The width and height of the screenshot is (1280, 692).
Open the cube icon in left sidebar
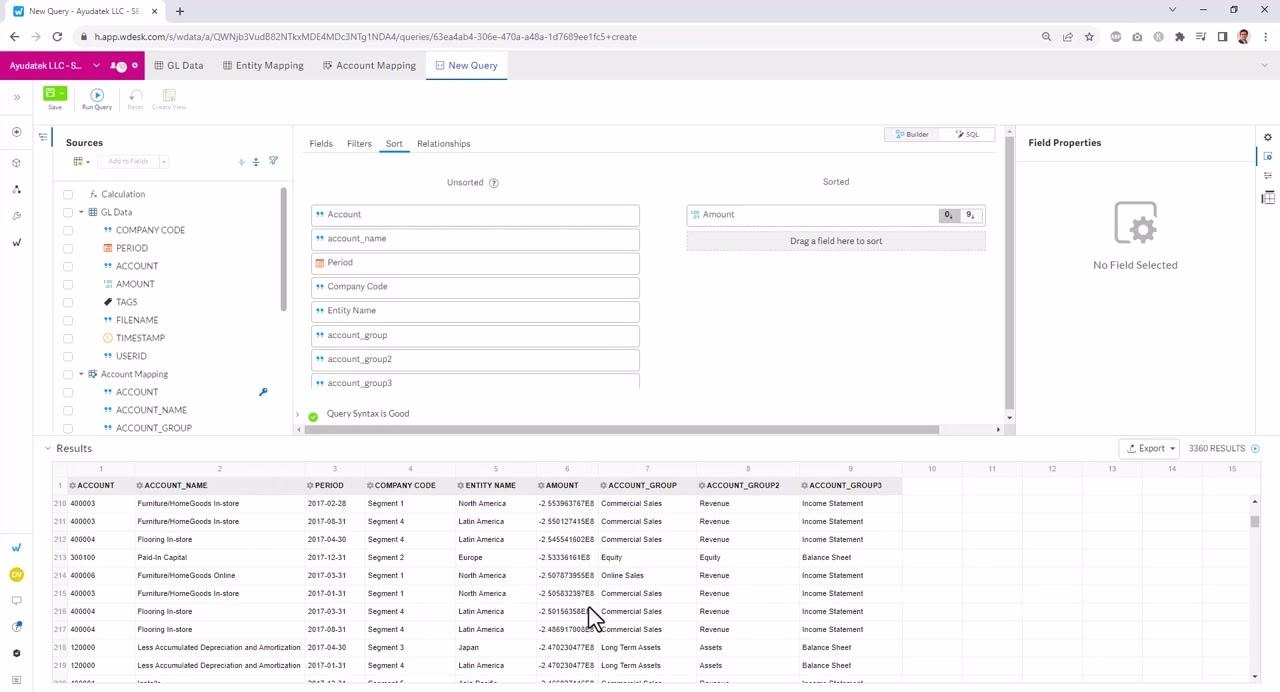[16, 162]
